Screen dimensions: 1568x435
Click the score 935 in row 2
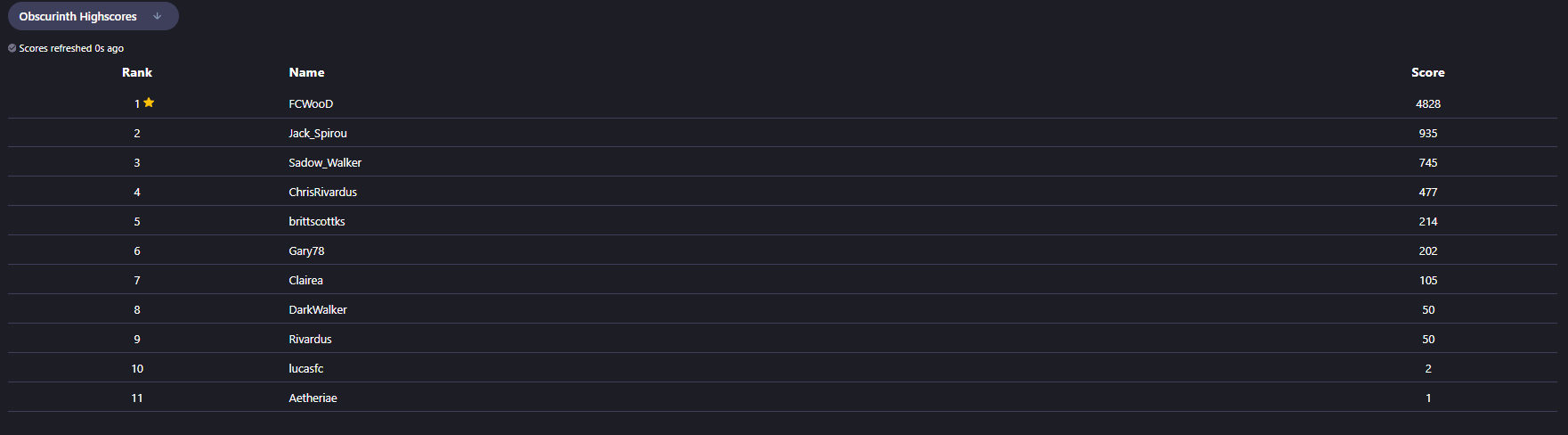coord(1427,133)
